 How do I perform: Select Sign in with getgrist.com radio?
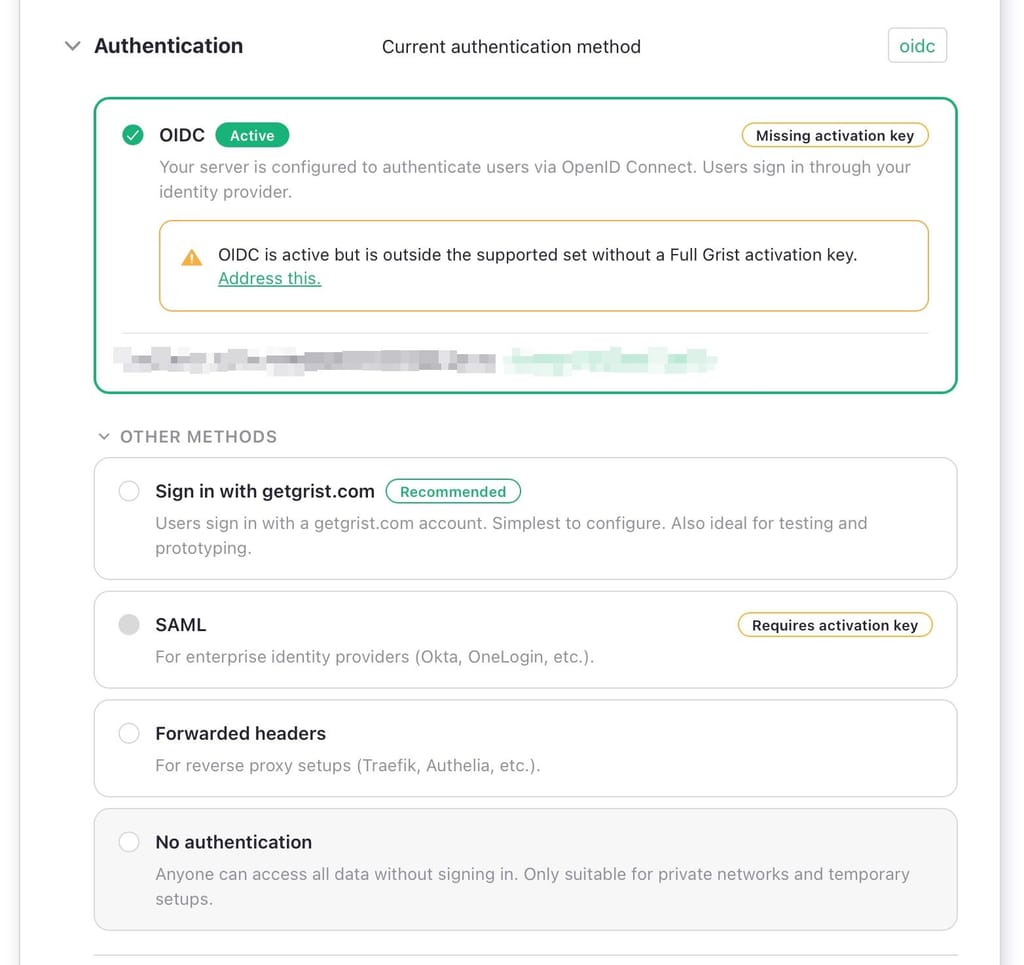(x=129, y=491)
